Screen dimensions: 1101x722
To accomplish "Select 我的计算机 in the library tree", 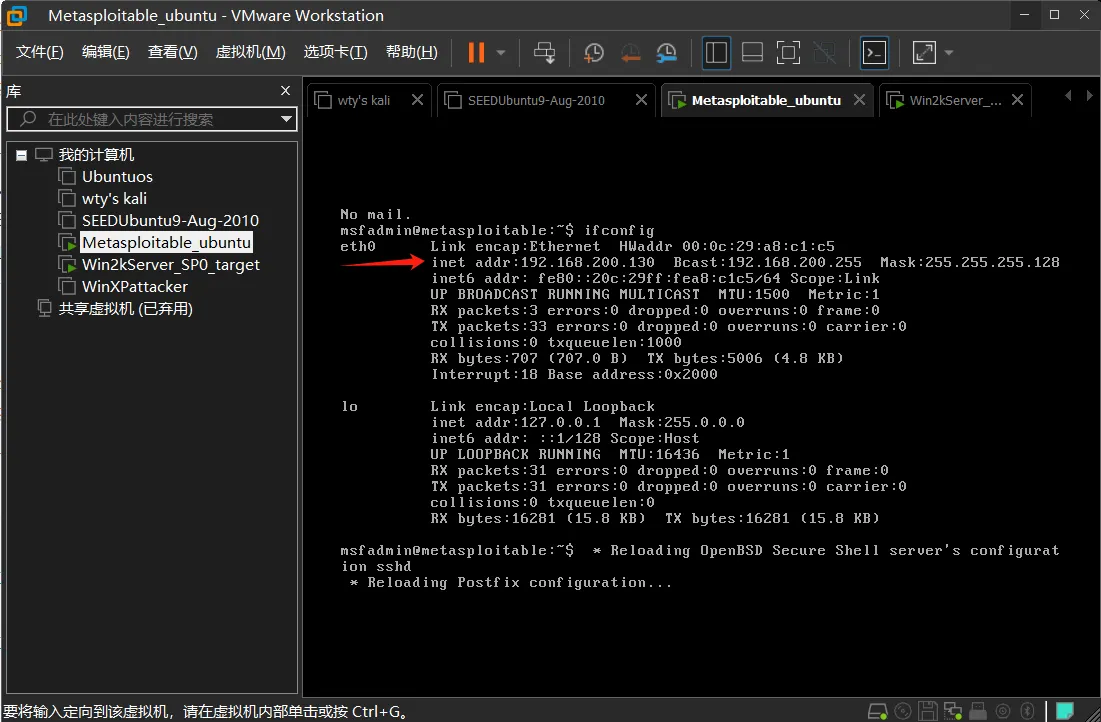I will point(96,155).
